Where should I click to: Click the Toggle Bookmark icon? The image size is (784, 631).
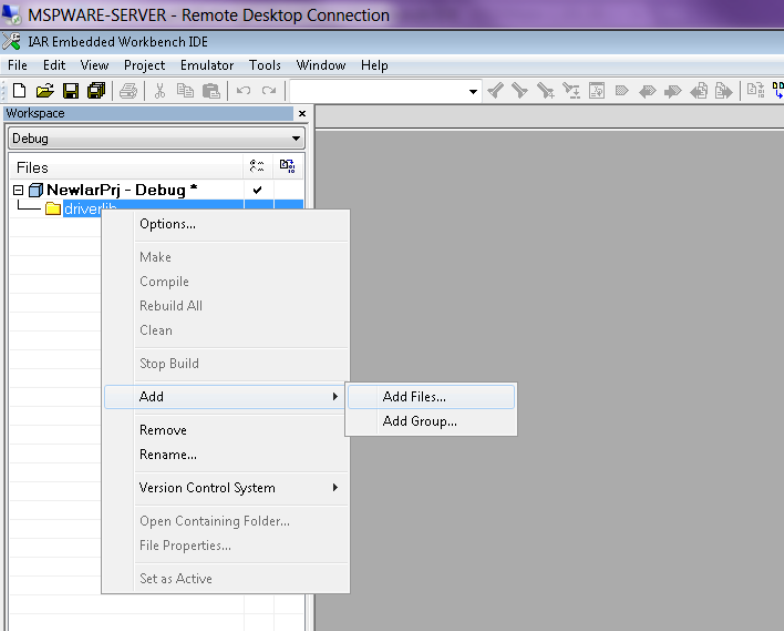(x=622, y=90)
